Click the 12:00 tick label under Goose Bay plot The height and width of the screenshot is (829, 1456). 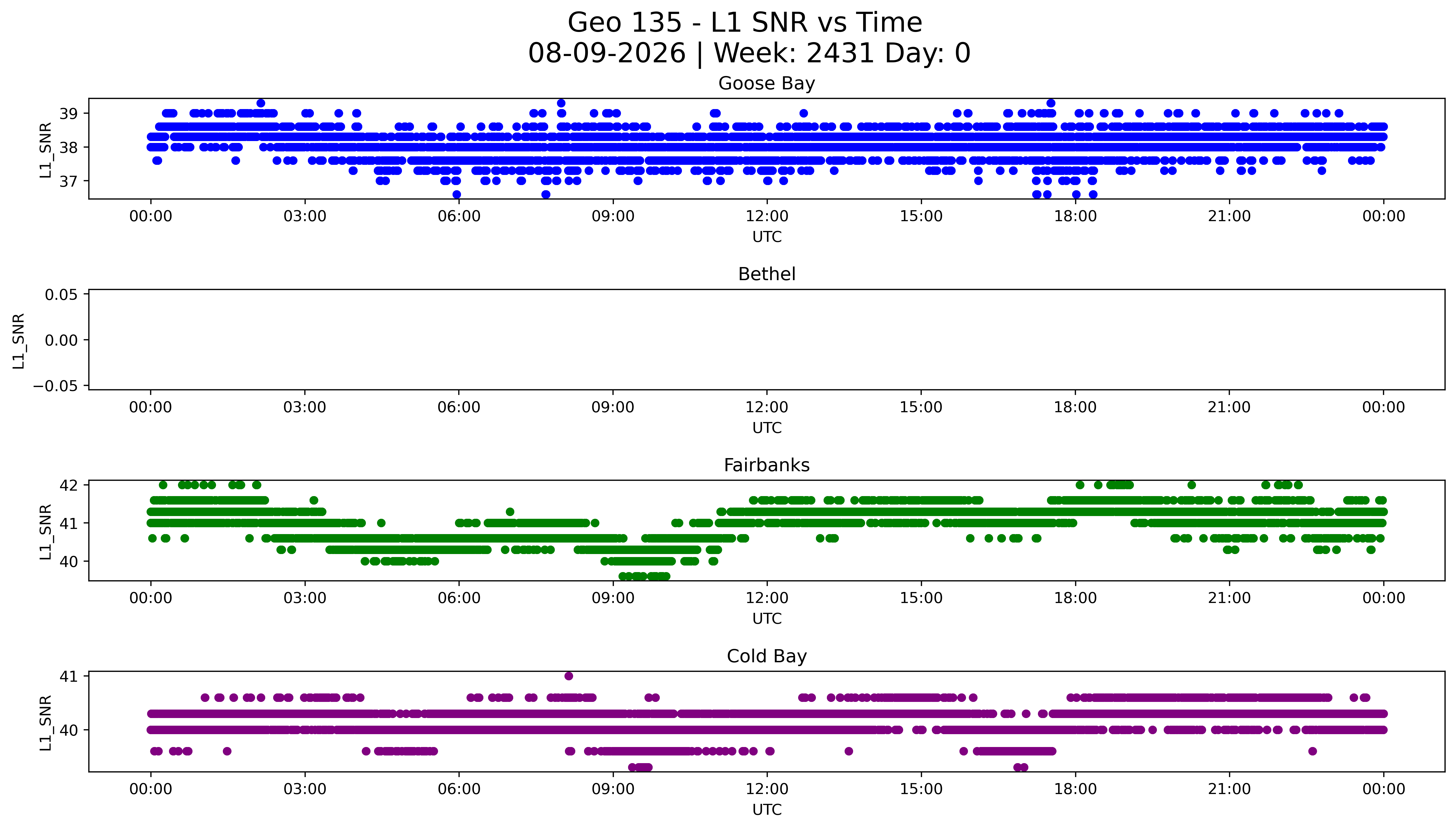click(767, 216)
